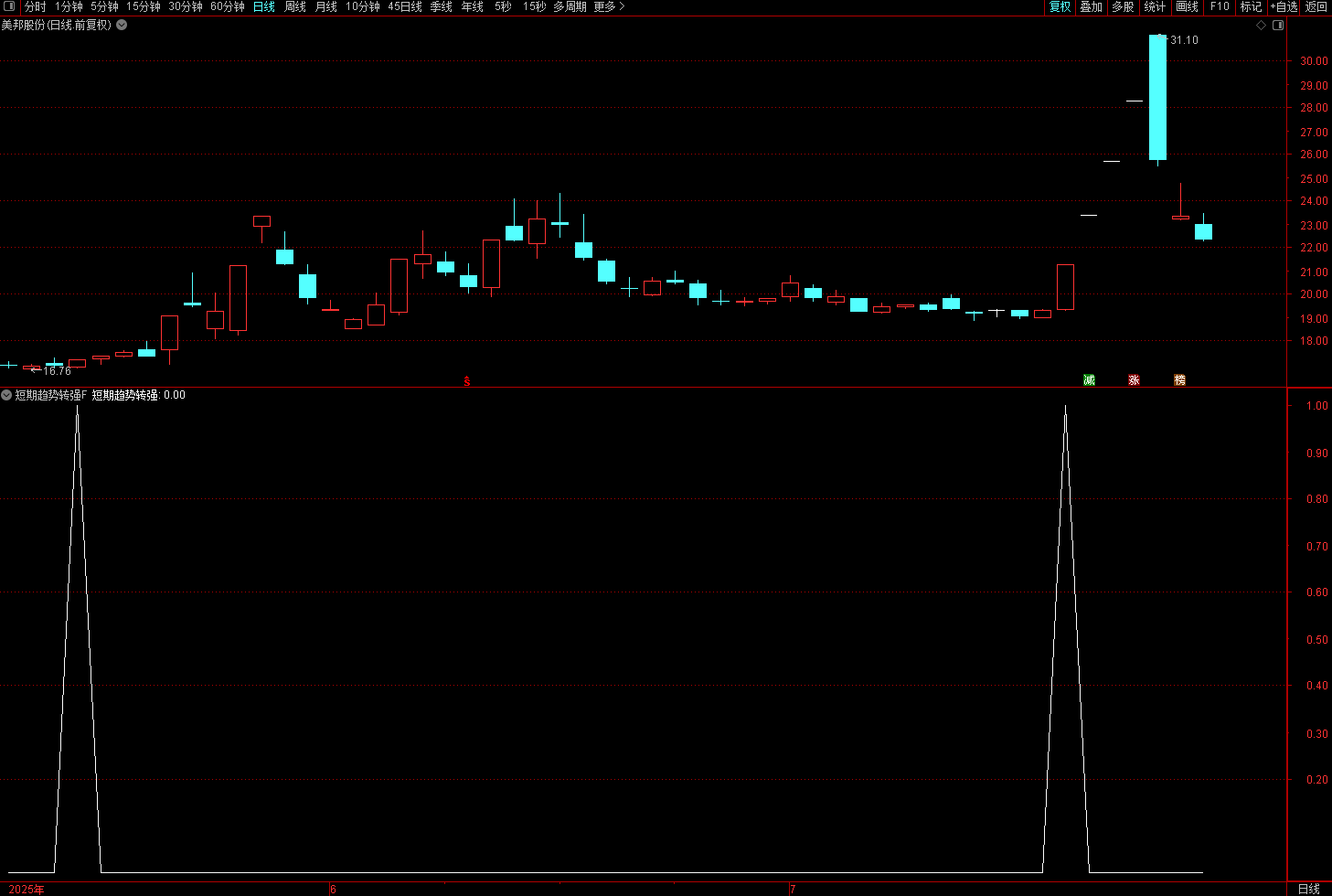Viewport: 1332px width, 896px height.
Task: Click 返回 to go back
Action: point(1316,6)
